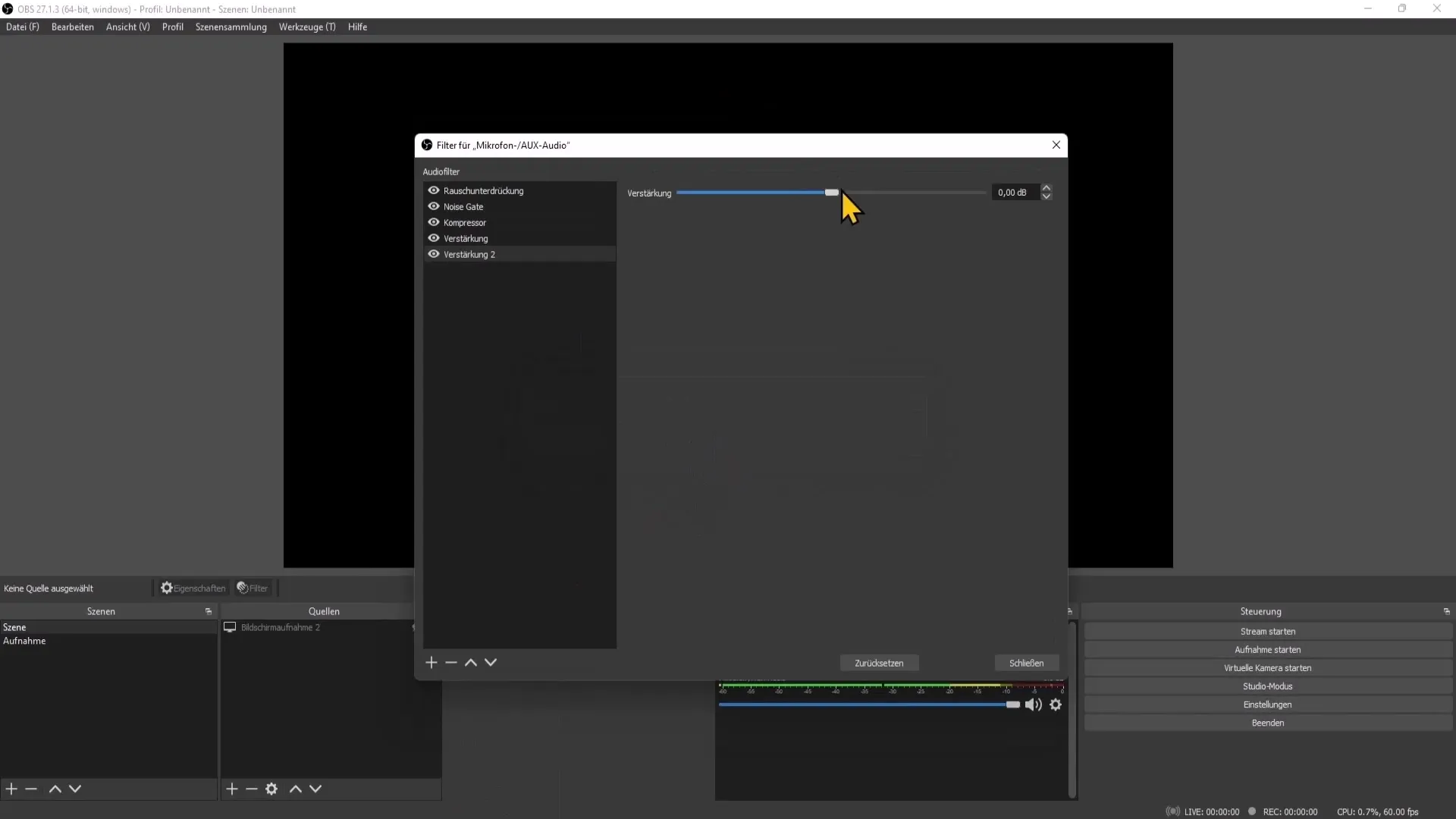The width and height of the screenshot is (1456, 819).
Task: Move scene up in Szenen panel
Action: [x=55, y=789]
